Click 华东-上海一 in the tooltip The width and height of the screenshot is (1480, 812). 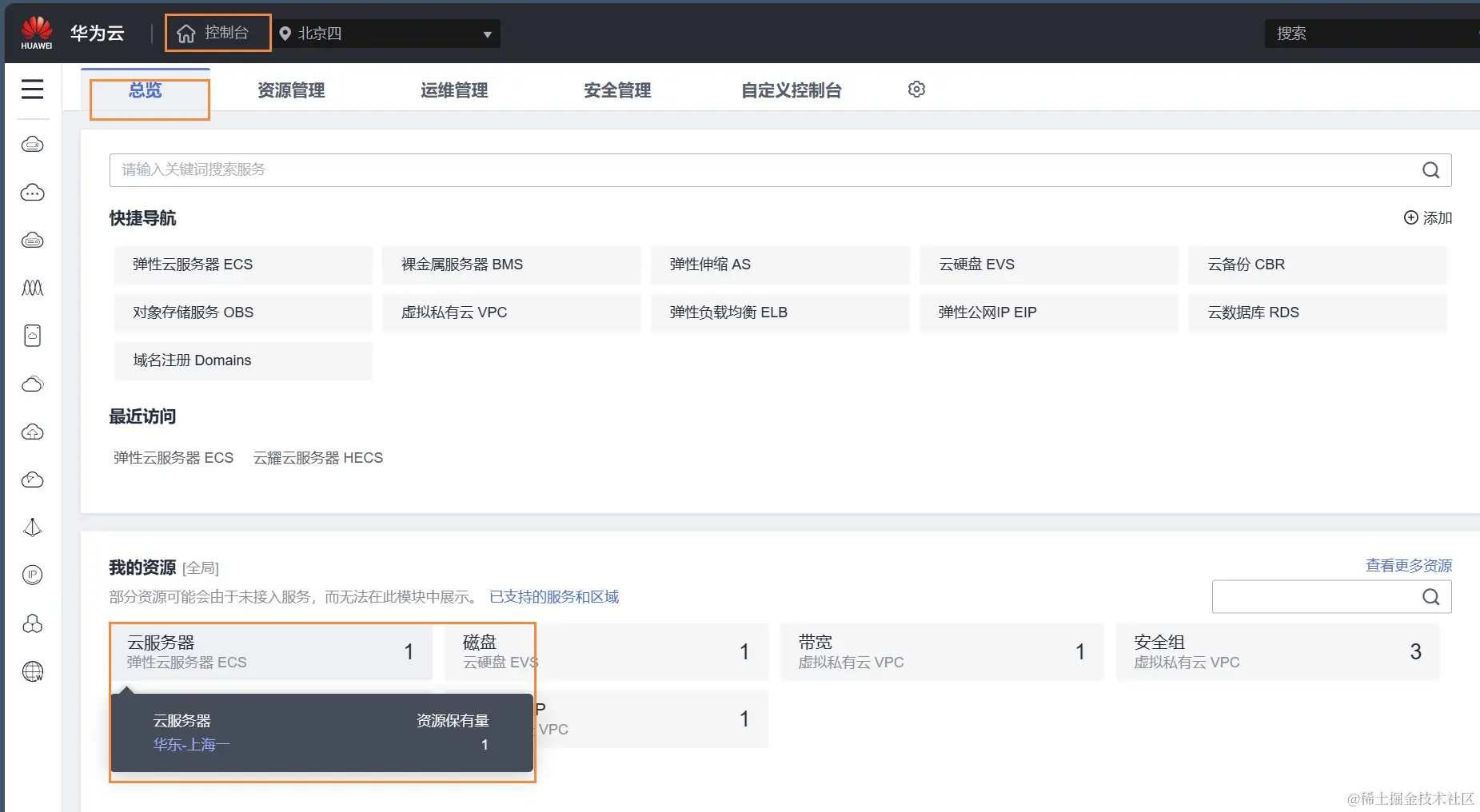[x=192, y=745]
